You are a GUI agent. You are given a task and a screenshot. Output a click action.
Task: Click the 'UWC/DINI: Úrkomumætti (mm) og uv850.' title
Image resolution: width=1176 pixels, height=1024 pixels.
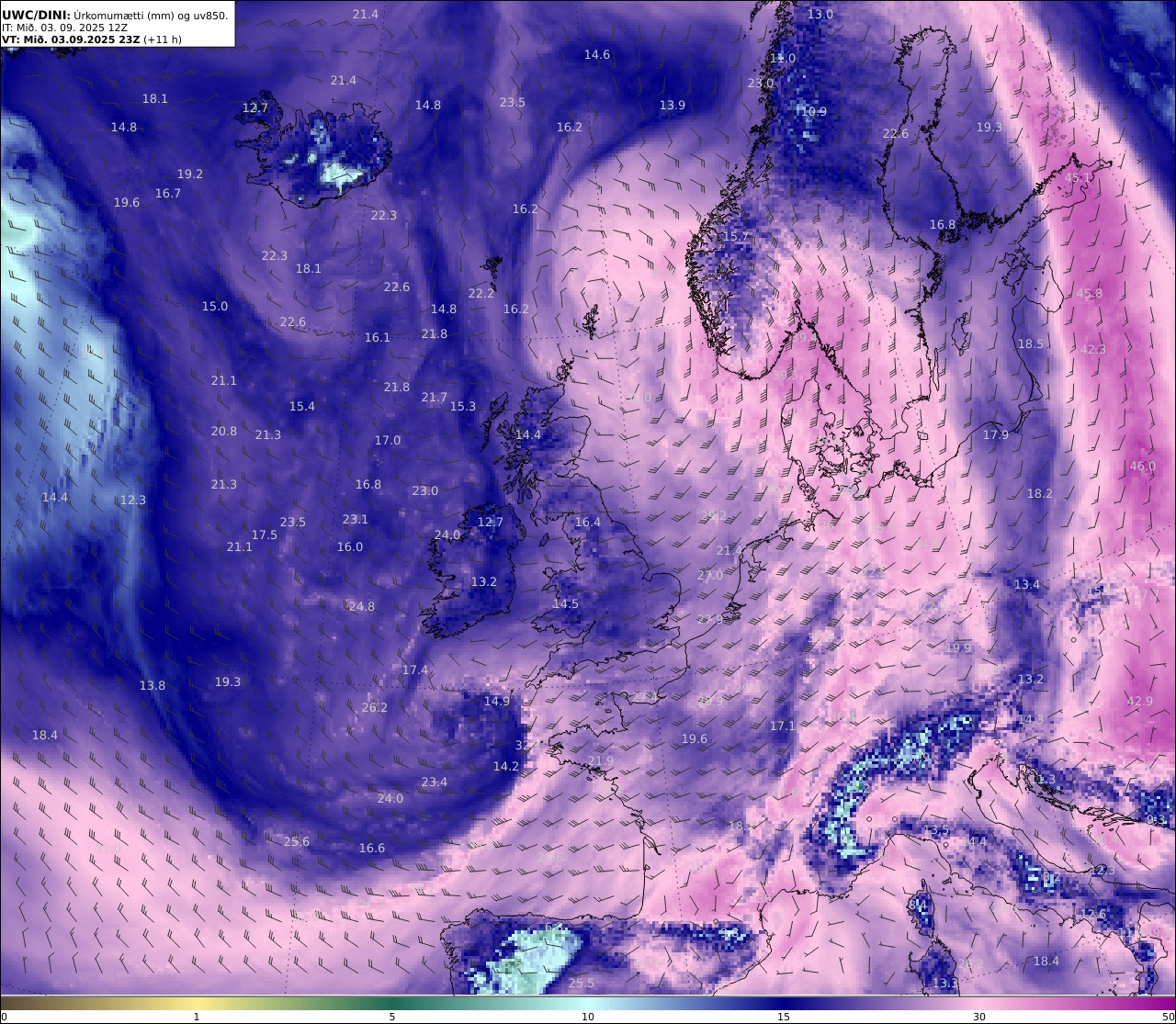click(115, 15)
